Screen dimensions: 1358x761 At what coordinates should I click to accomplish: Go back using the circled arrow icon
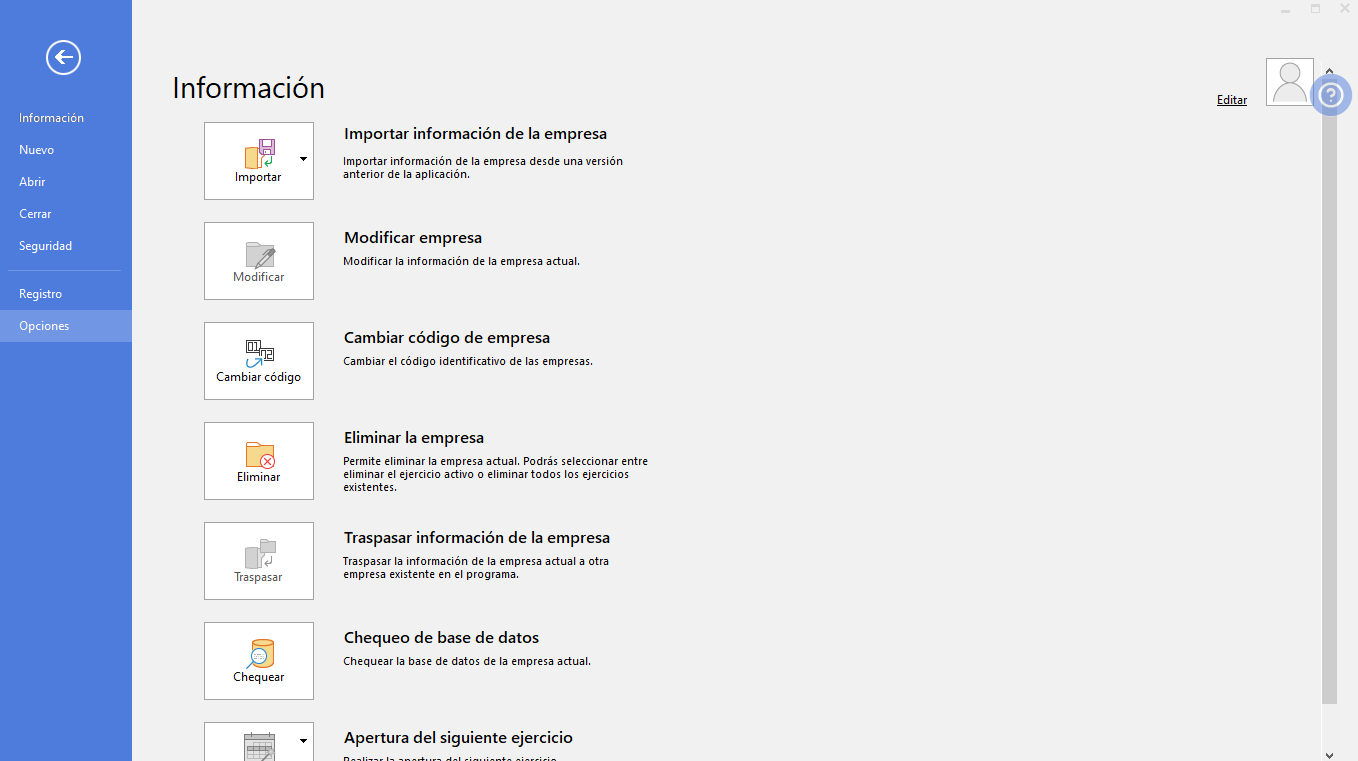[63, 58]
